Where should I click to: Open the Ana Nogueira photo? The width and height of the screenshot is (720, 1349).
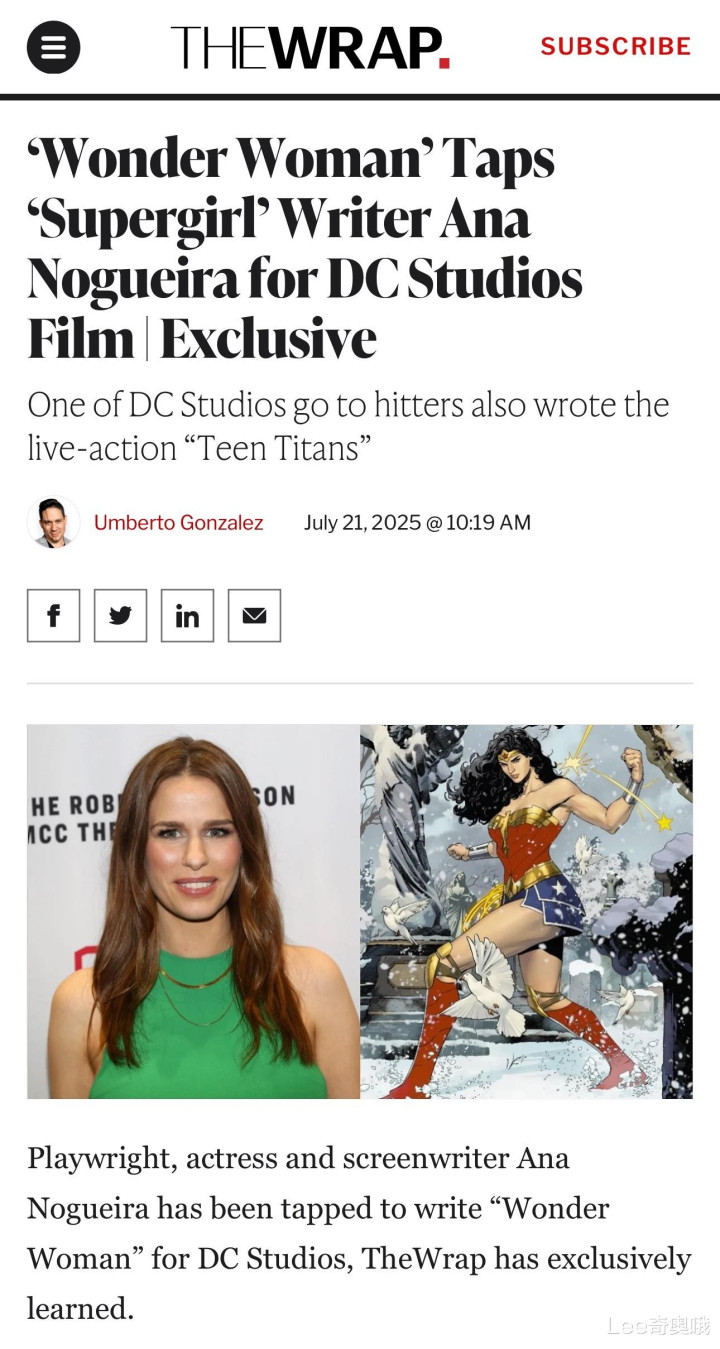(193, 911)
